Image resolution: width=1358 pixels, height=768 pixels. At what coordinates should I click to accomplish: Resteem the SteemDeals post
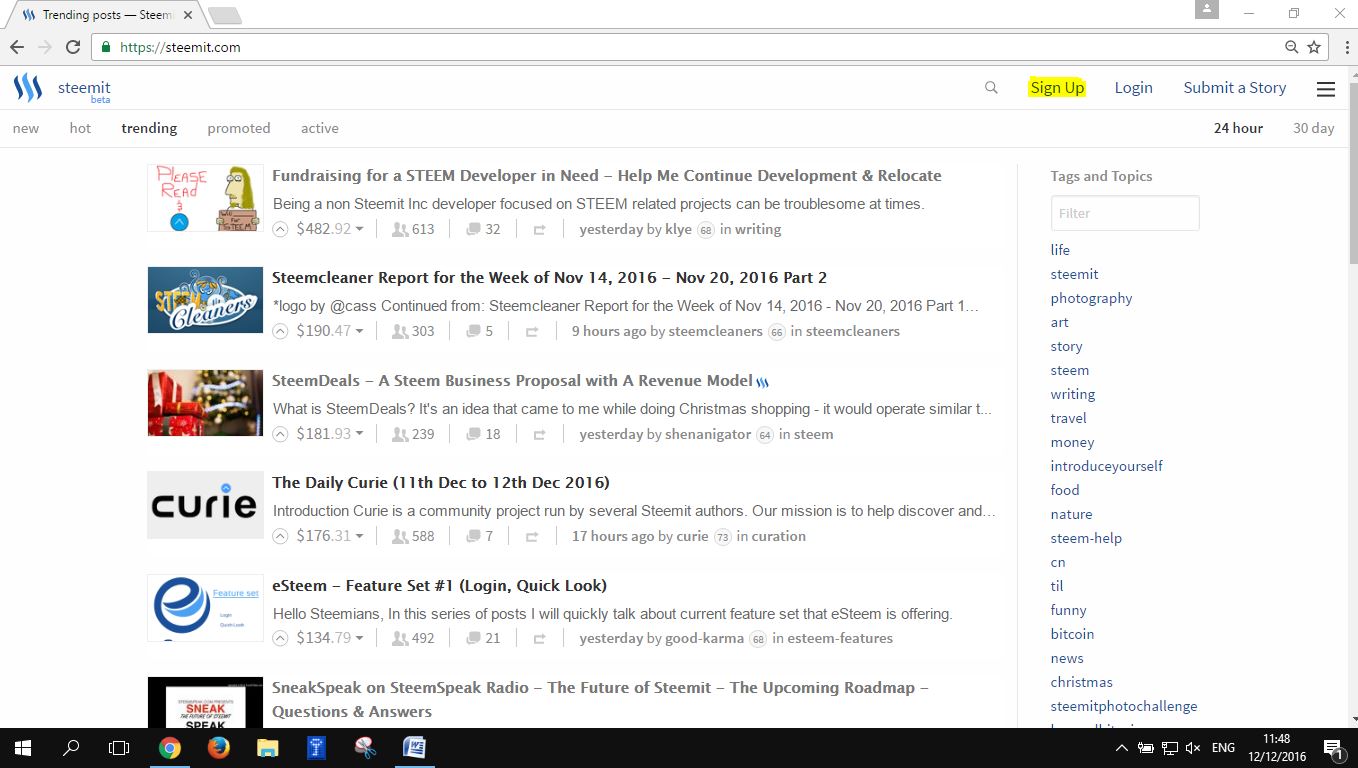pyautogui.click(x=539, y=435)
